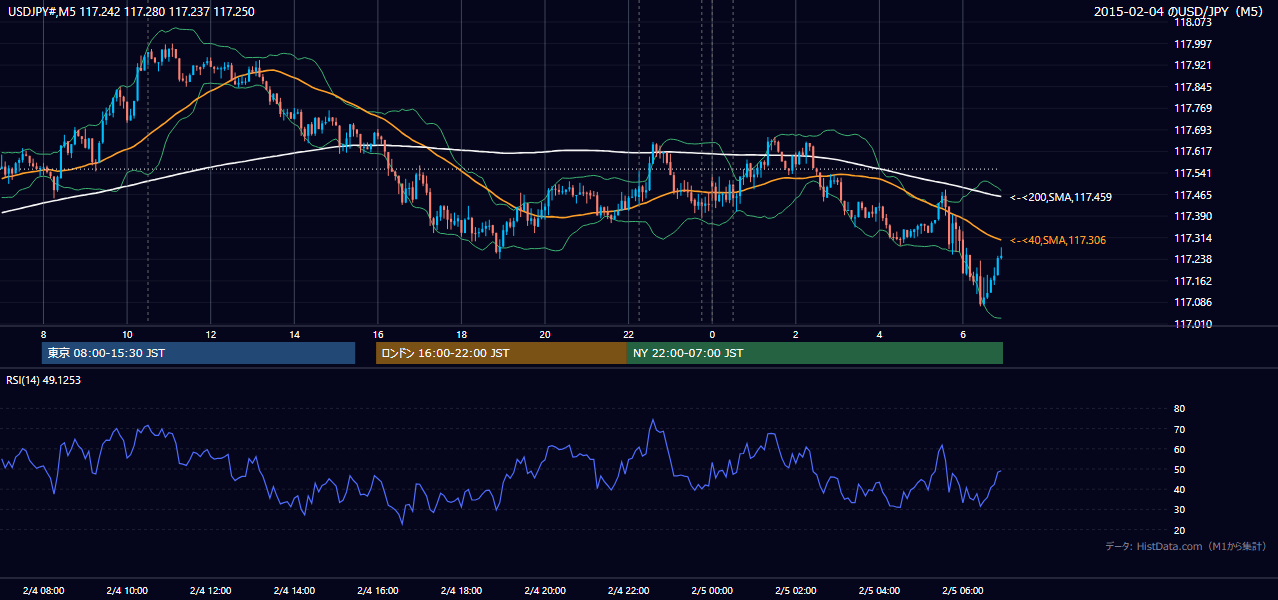The height and width of the screenshot is (600, 1278).
Task: Click hour marker 14 below the candlestick chart
Action: pos(294,333)
